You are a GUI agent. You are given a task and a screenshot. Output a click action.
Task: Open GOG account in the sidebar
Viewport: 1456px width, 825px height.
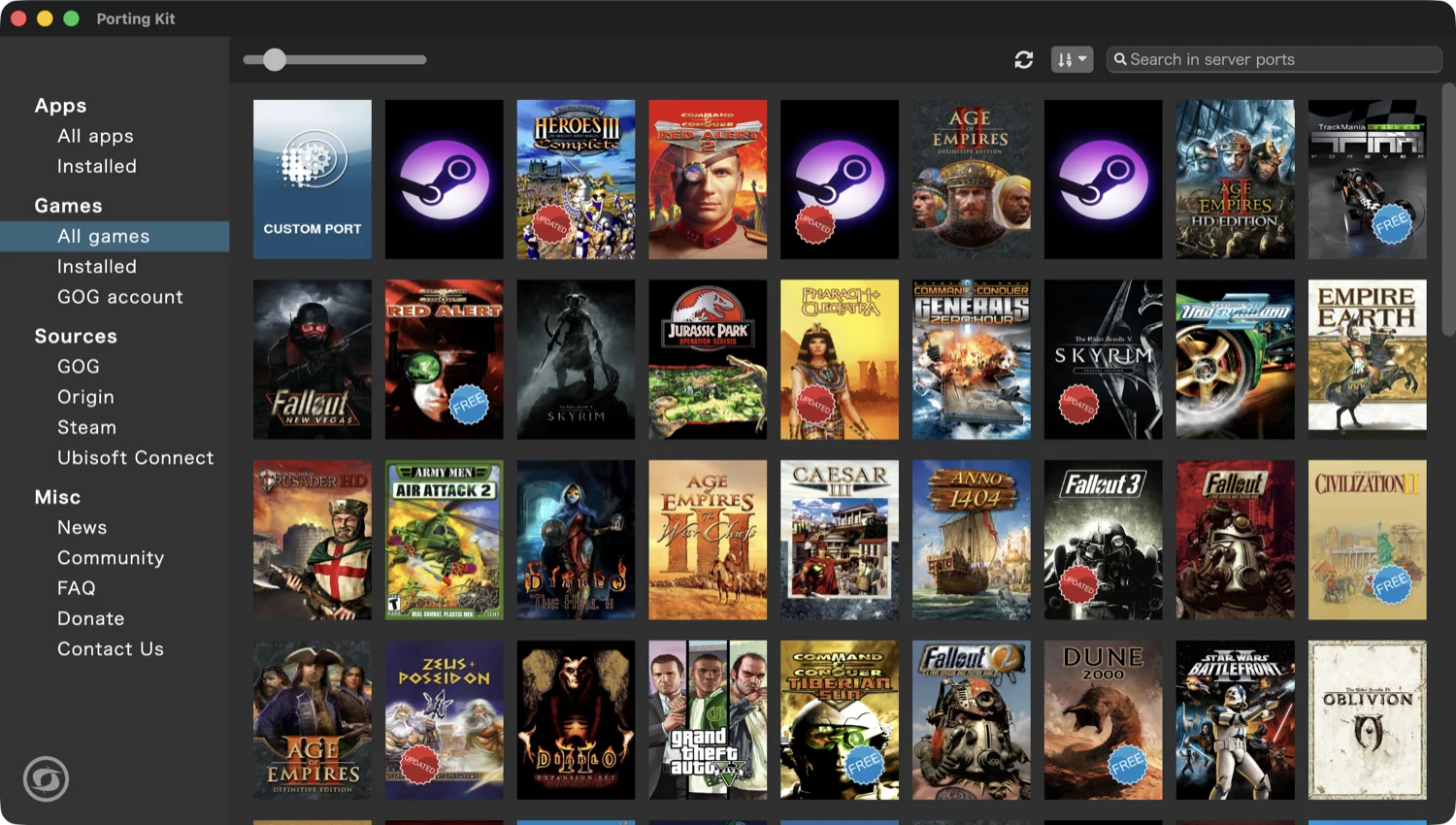coord(120,297)
